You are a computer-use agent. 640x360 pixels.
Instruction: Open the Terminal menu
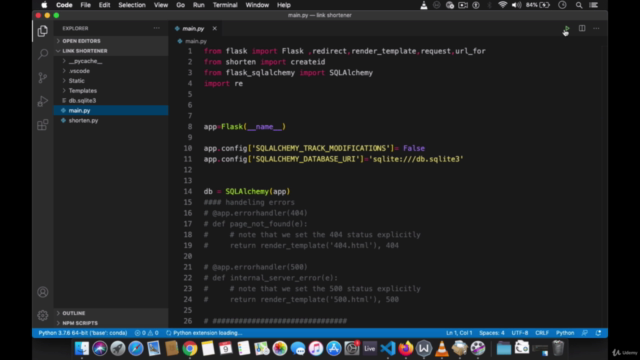225,5
